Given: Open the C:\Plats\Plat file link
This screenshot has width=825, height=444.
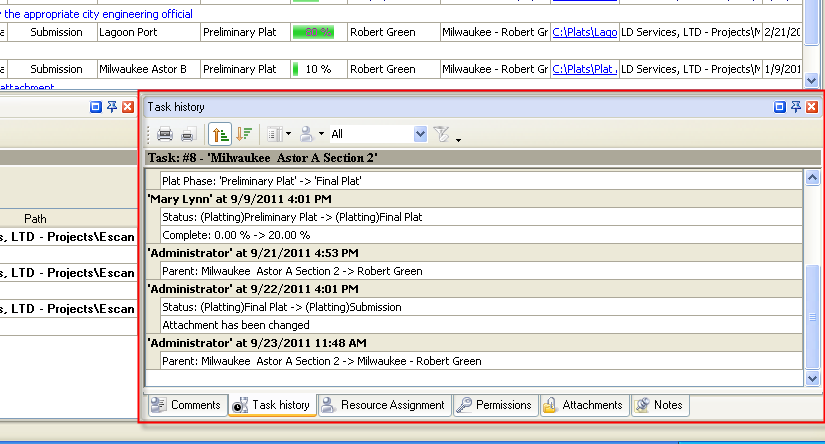Looking at the screenshot, I should pyautogui.click(x=584, y=70).
